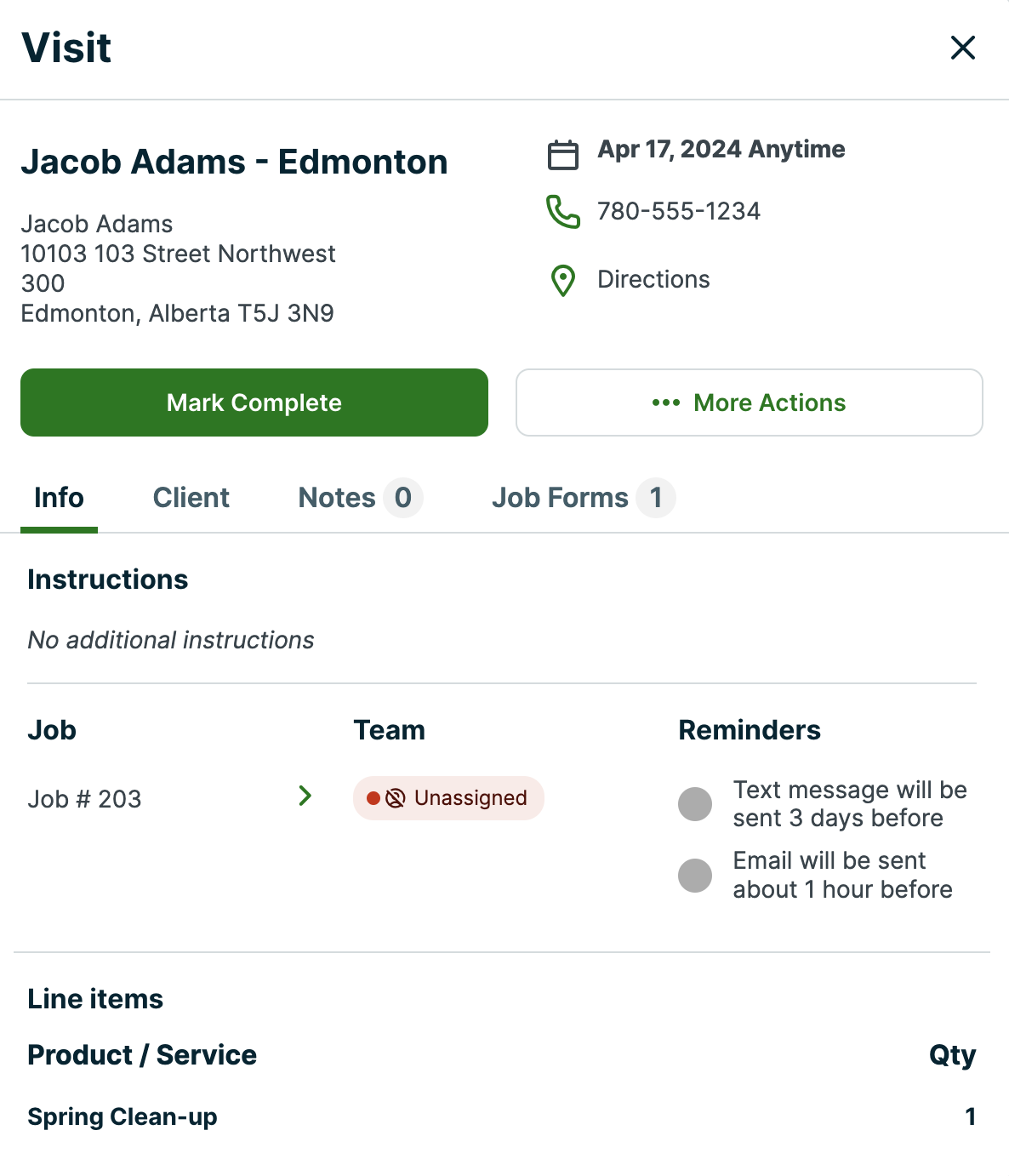Open the Job Forms tab
1009x1176 pixels.
pos(562,498)
